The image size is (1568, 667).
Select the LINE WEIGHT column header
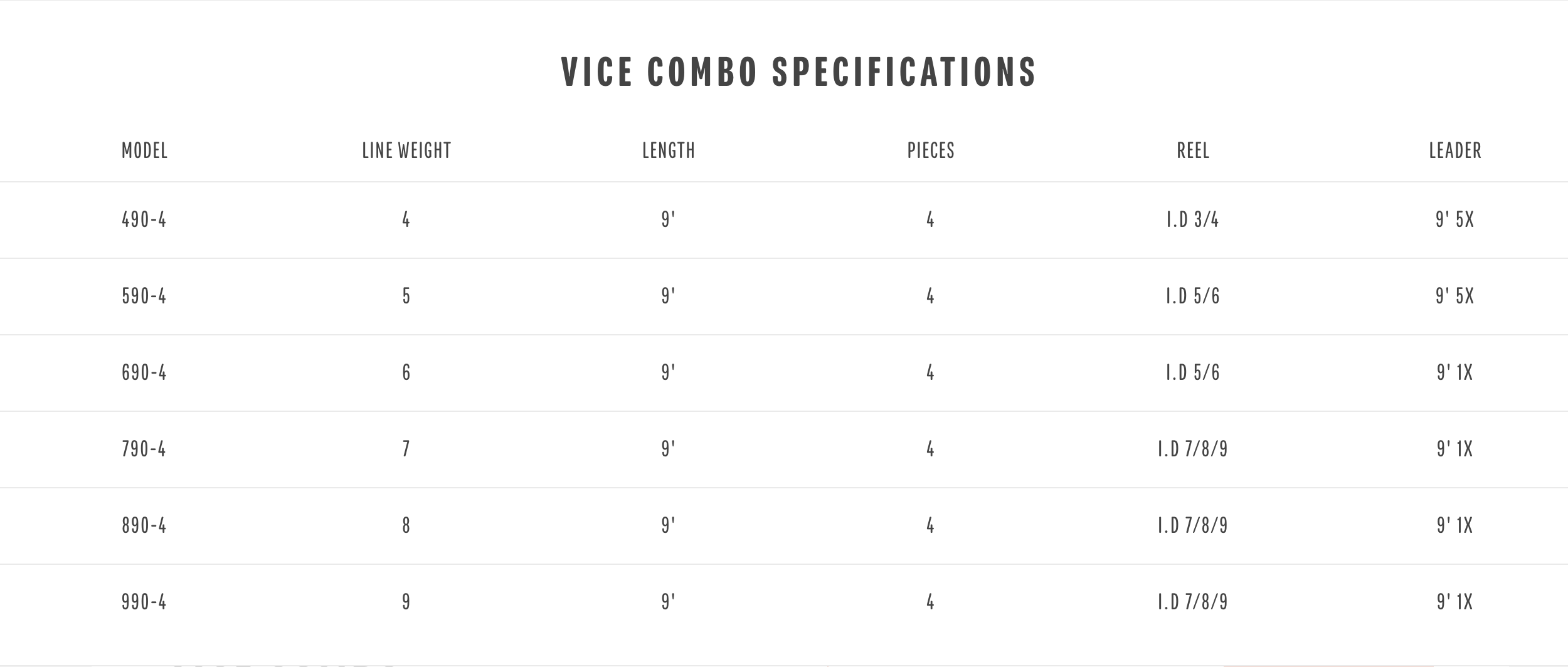click(x=406, y=150)
